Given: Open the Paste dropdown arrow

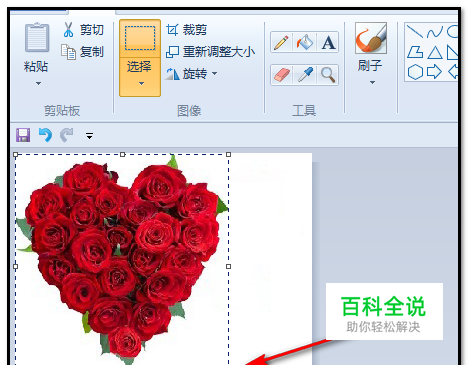Looking at the screenshot, I should (x=38, y=83).
